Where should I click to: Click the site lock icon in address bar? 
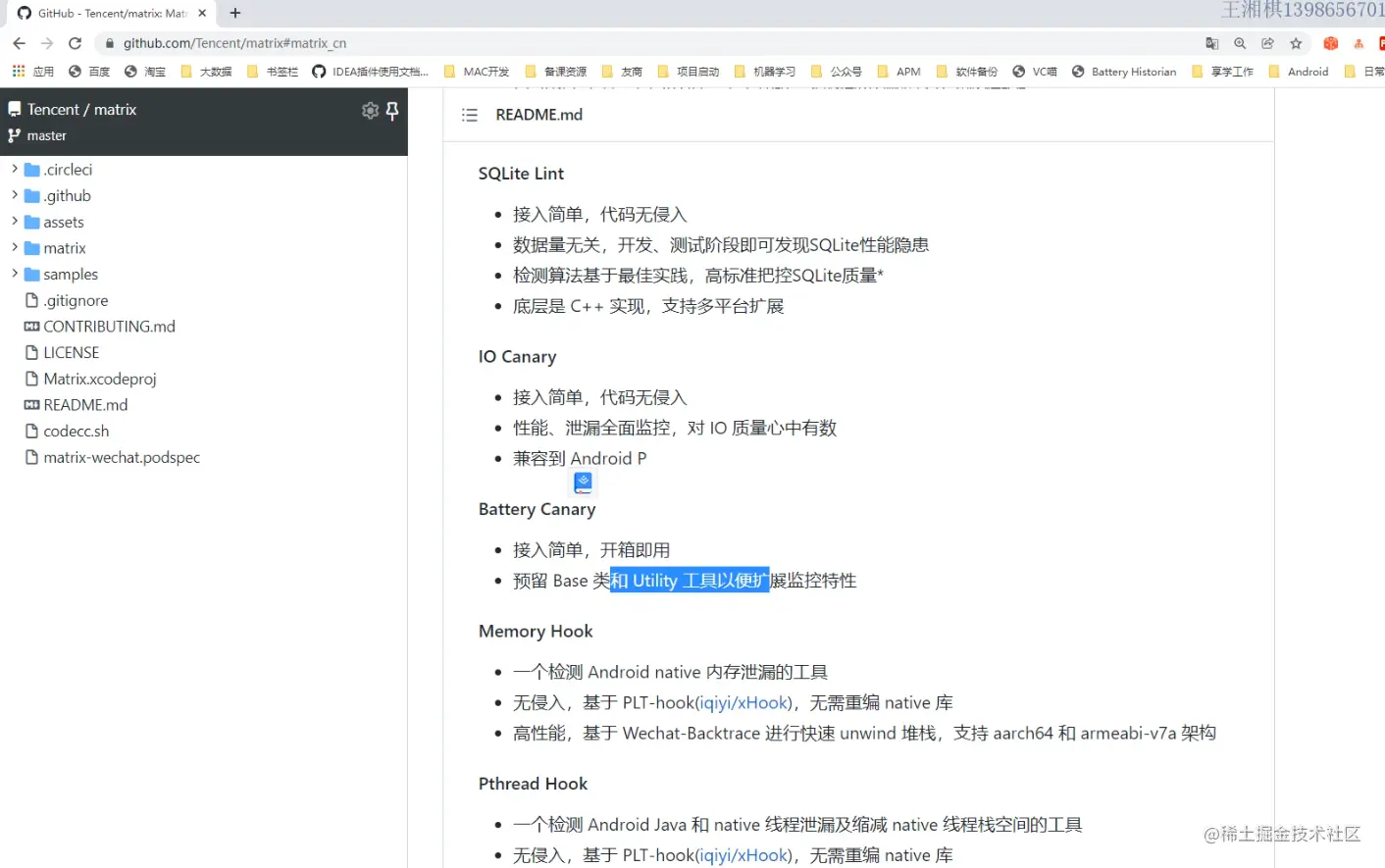110,43
